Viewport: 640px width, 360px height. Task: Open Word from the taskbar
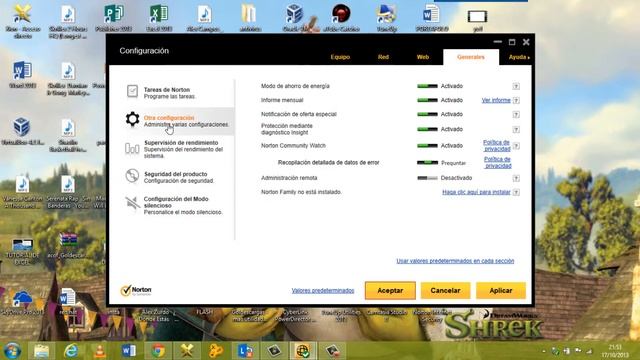pyautogui.click(x=129, y=351)
